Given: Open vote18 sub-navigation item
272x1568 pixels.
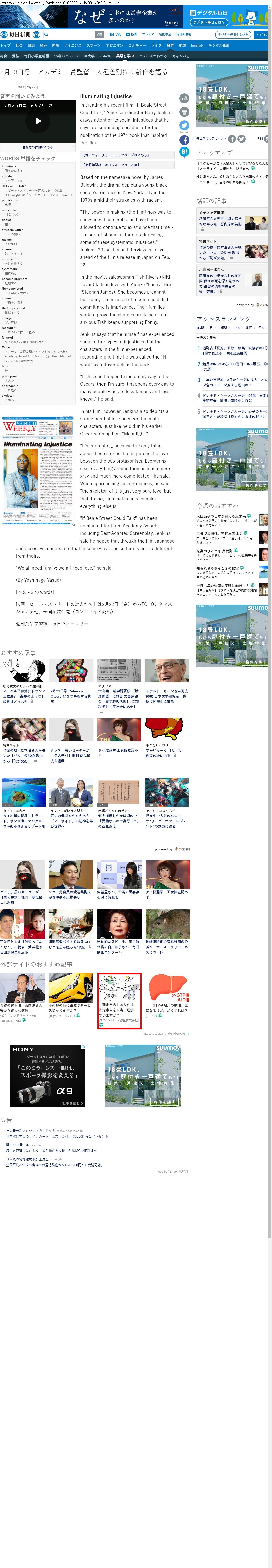Looking at the screenshot, I should (x=106, y=56).
